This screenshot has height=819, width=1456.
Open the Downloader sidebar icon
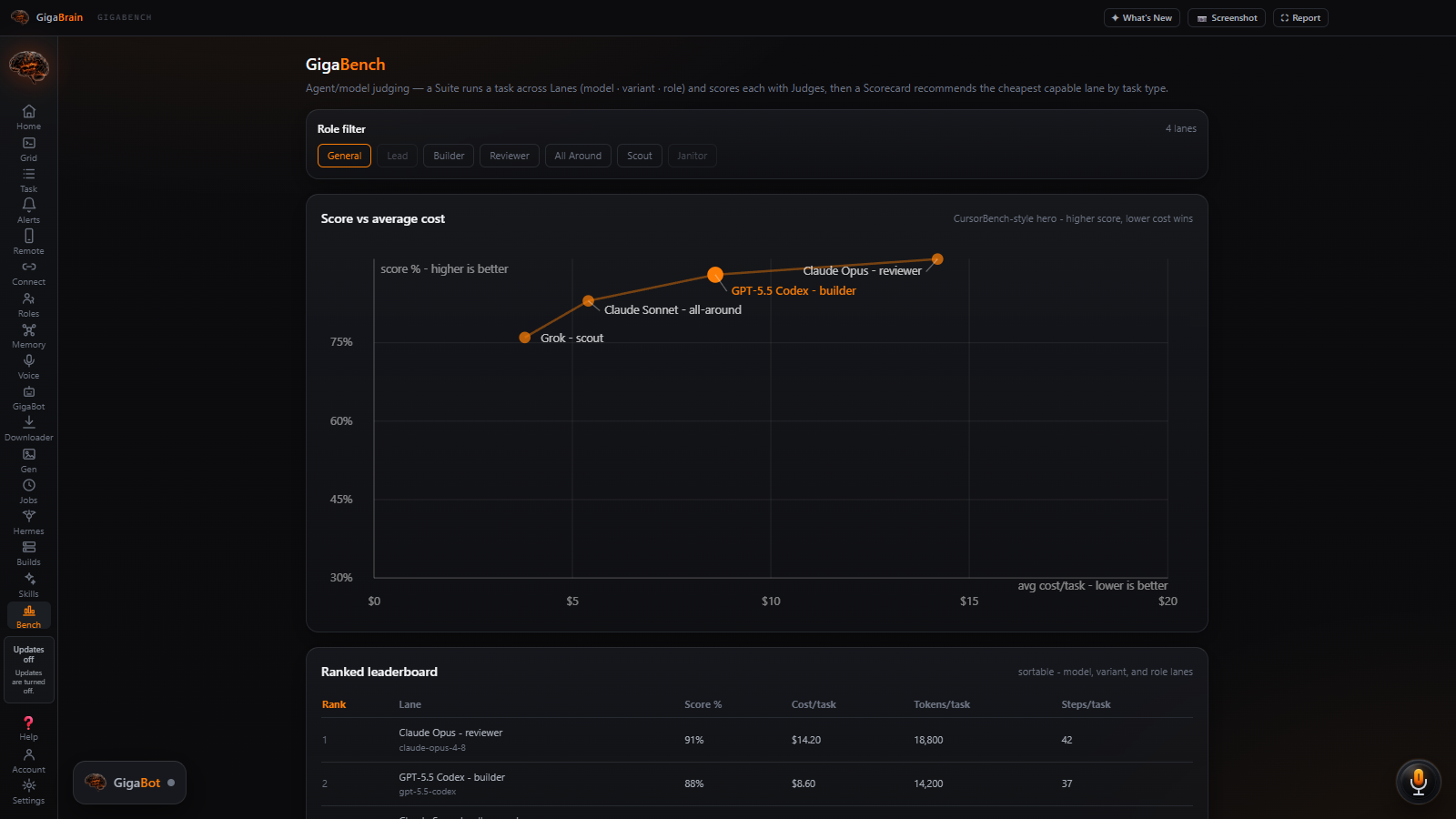(x=29, y=429)
